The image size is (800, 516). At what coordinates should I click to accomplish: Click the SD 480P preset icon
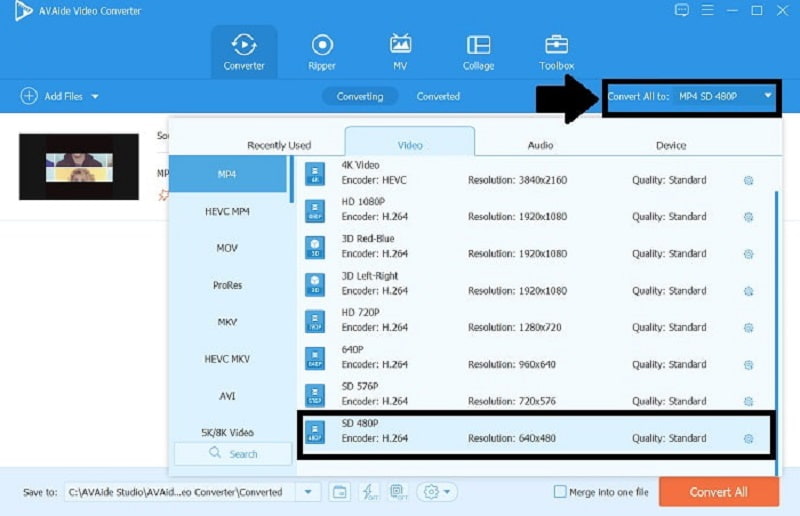coord(315,432)
